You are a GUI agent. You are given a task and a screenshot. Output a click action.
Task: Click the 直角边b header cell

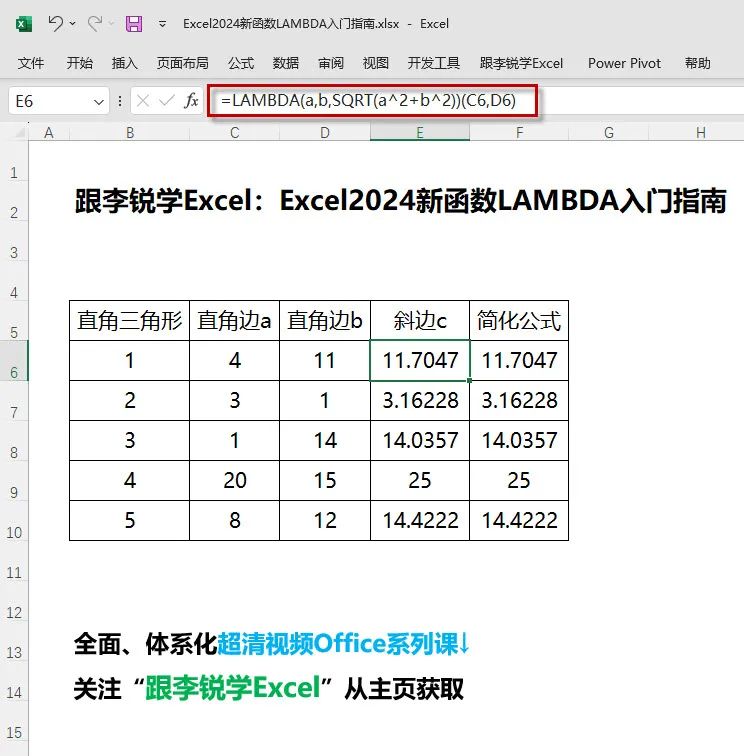(x=325, y=321)
